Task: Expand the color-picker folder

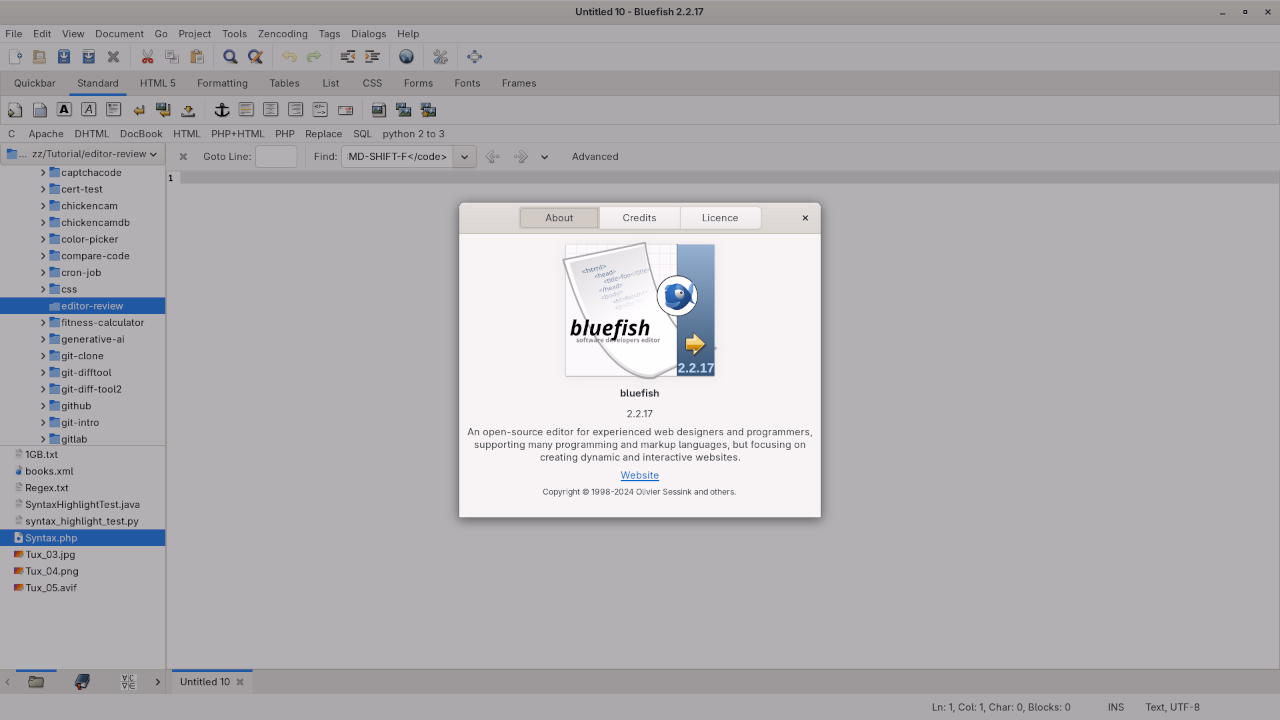Action: tap(43, 239)
